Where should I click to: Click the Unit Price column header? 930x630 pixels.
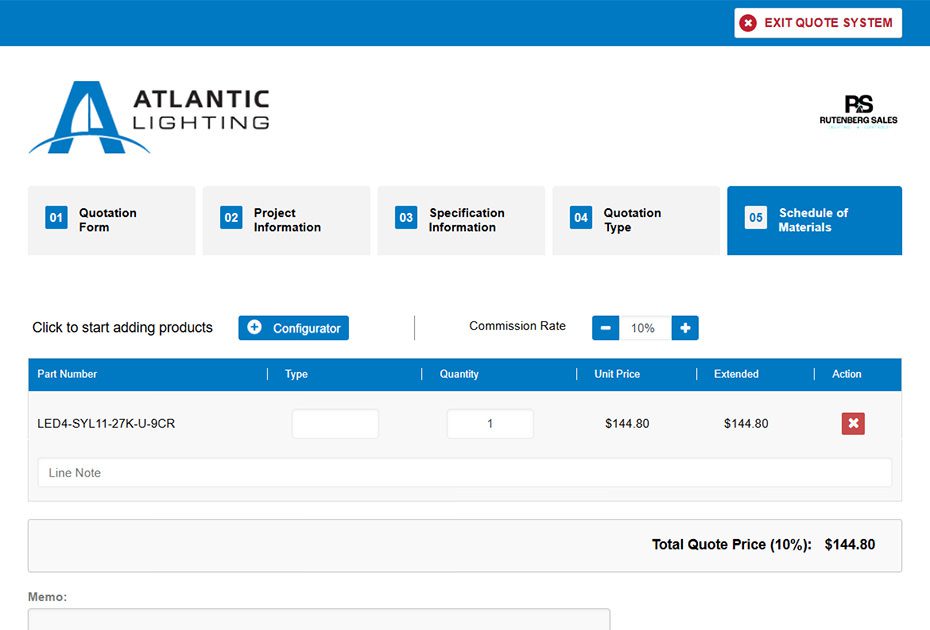(617, 374)
